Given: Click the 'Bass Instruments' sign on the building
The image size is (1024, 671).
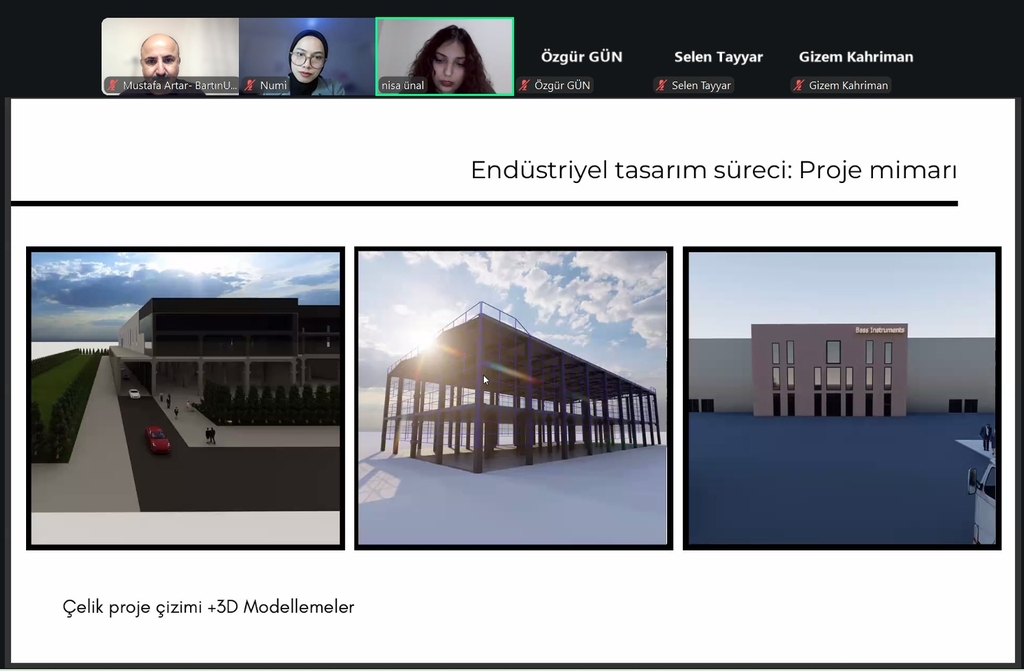Looking at the screenshot, I should pos(879,330).
